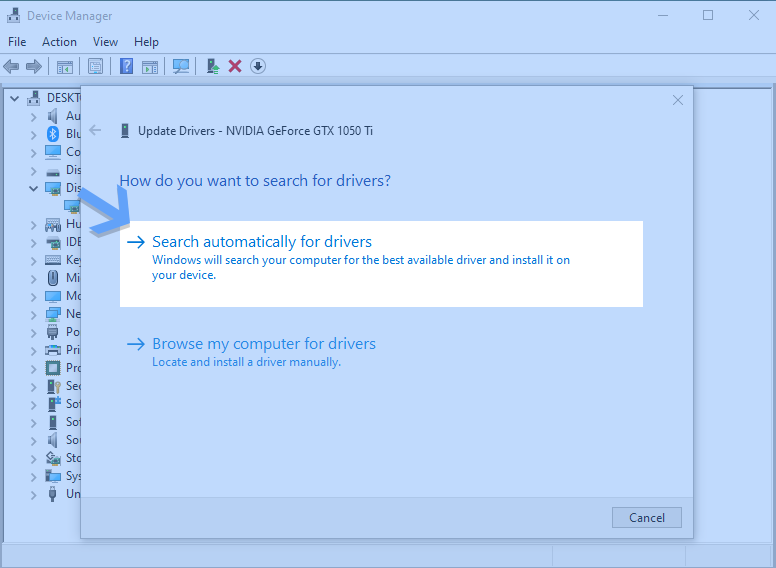This screenshot has width=776, height=568.
Task: Click the Human Interface Devices icon
Action: coord(53,225)
